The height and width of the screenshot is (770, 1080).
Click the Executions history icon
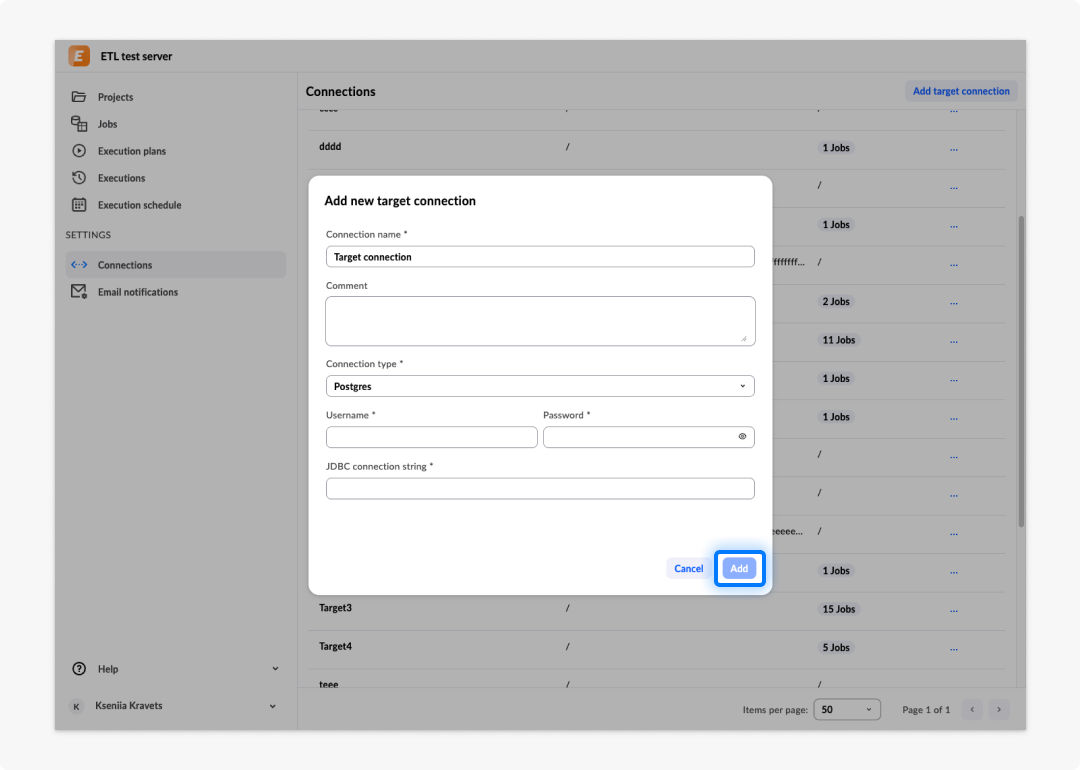tap(79, 178)
